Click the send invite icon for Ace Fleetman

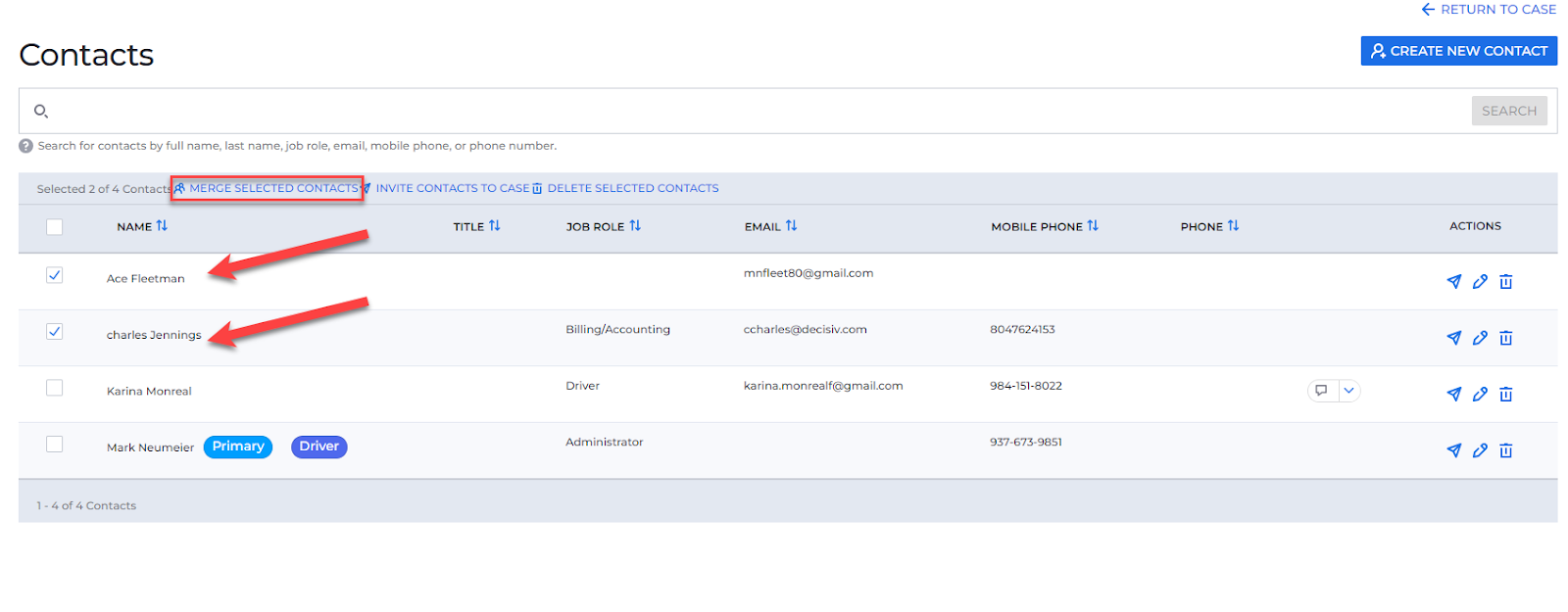point(1453,282)
